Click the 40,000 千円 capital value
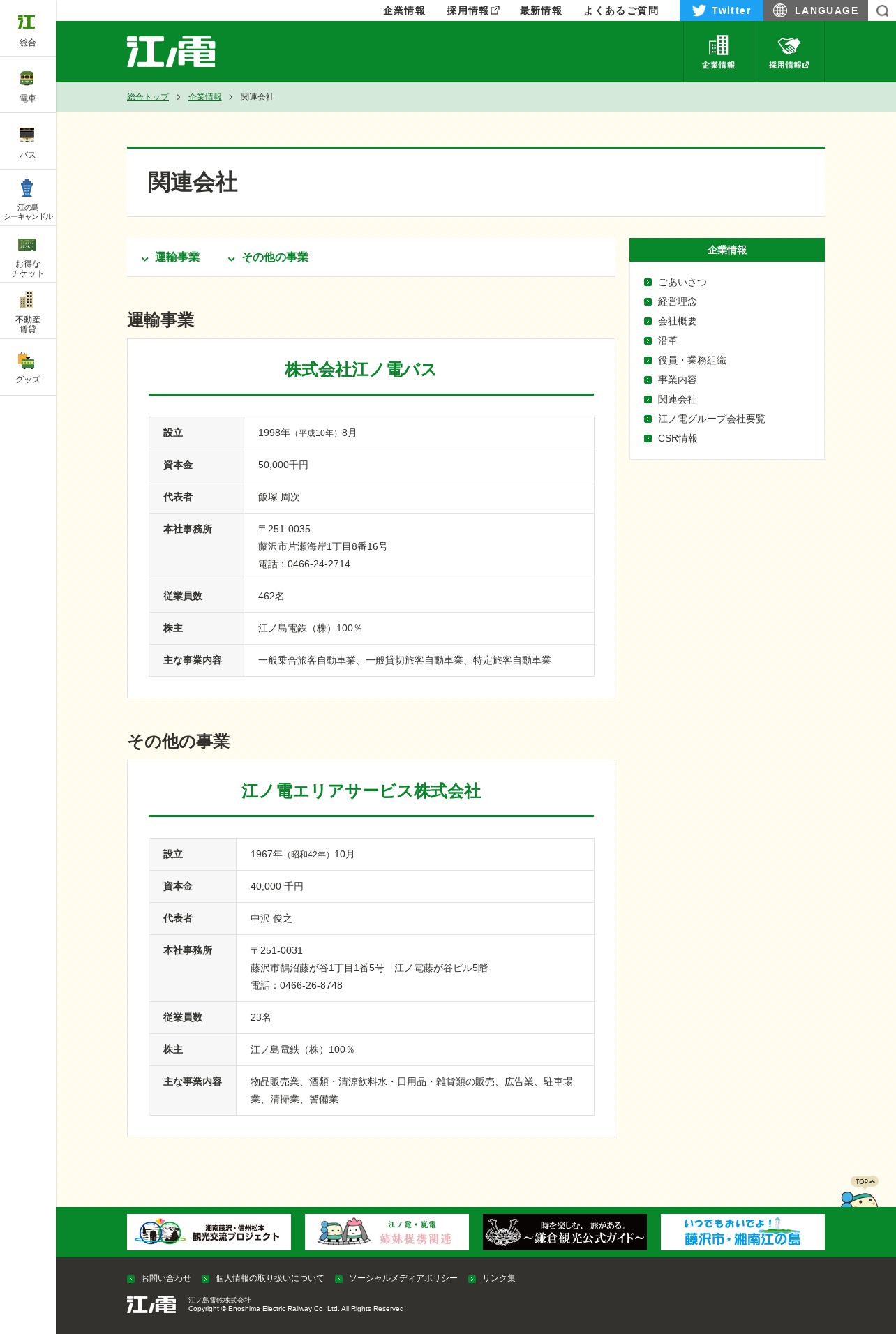 [x=276, y=886]
